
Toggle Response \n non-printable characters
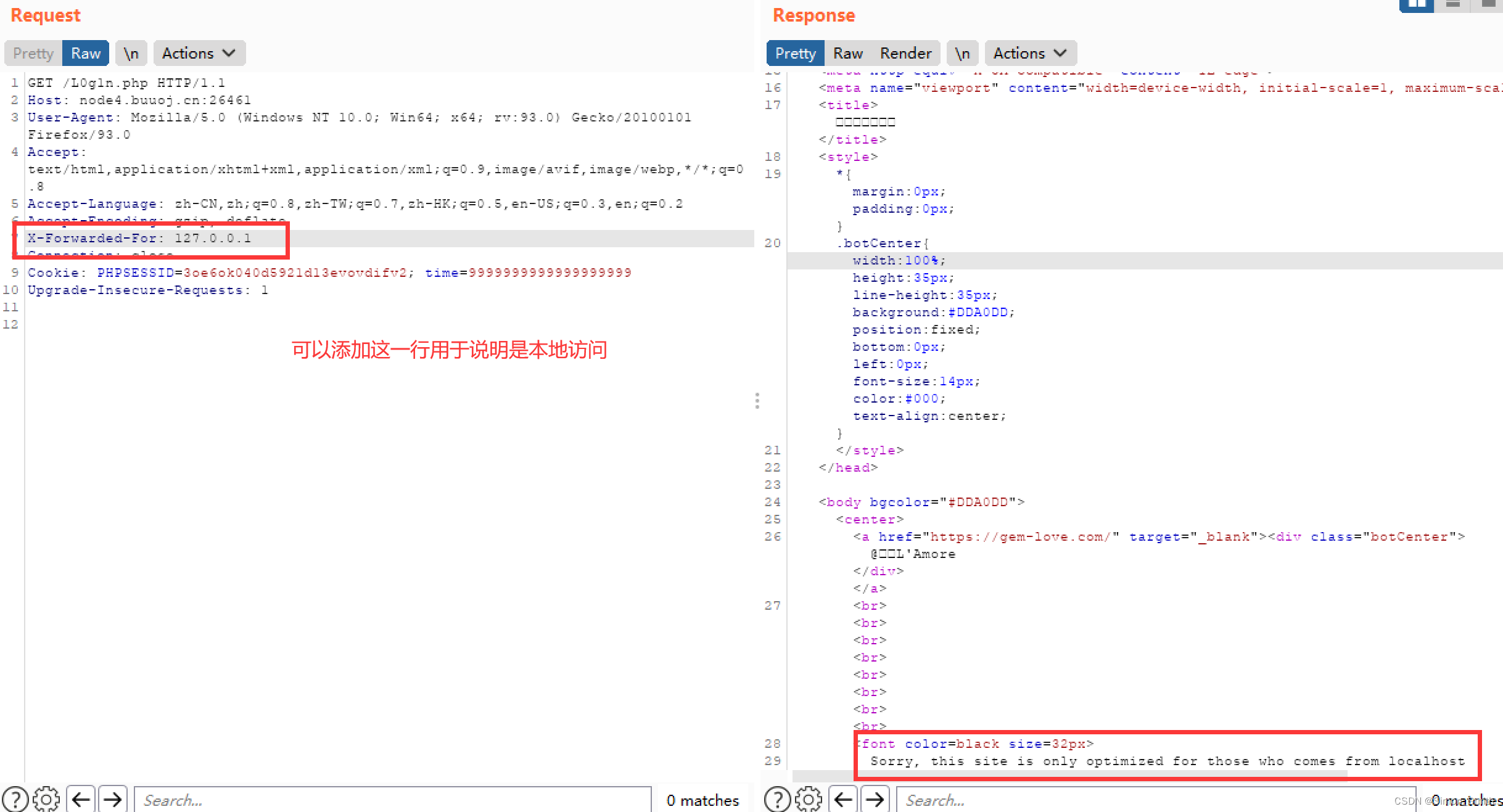pyautogui.click(x=962, y=54)
